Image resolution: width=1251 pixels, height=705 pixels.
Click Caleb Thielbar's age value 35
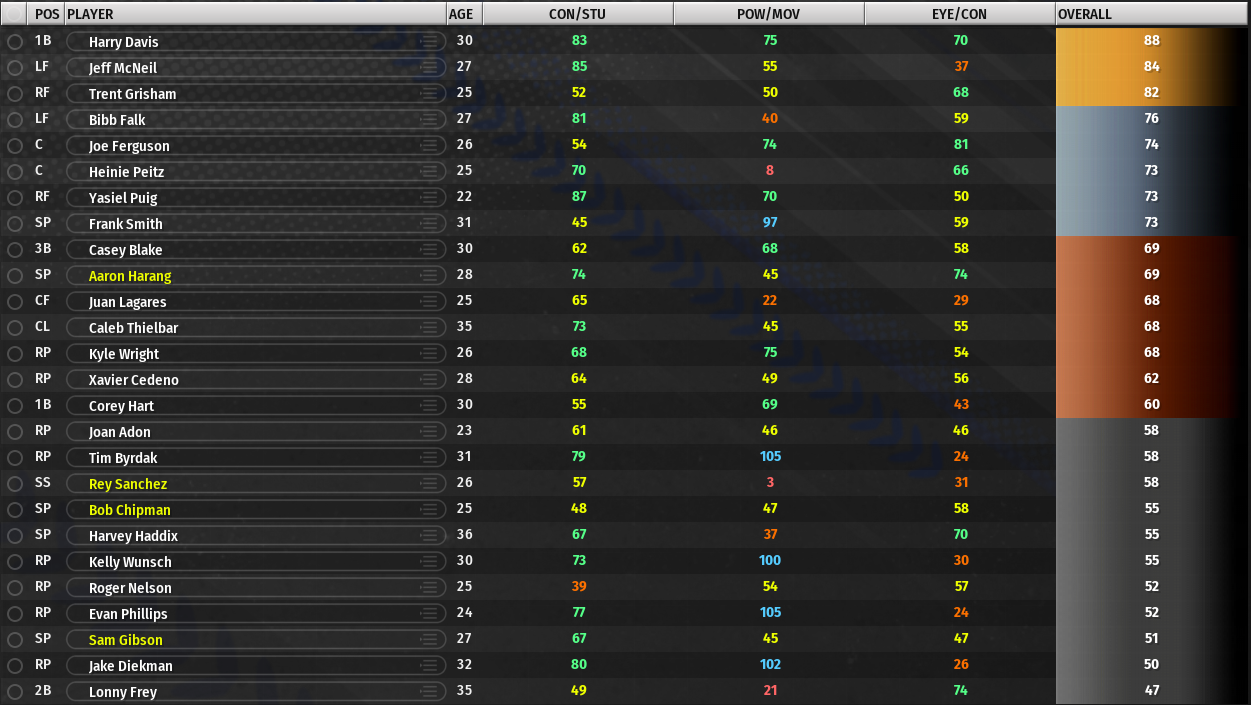465,327
